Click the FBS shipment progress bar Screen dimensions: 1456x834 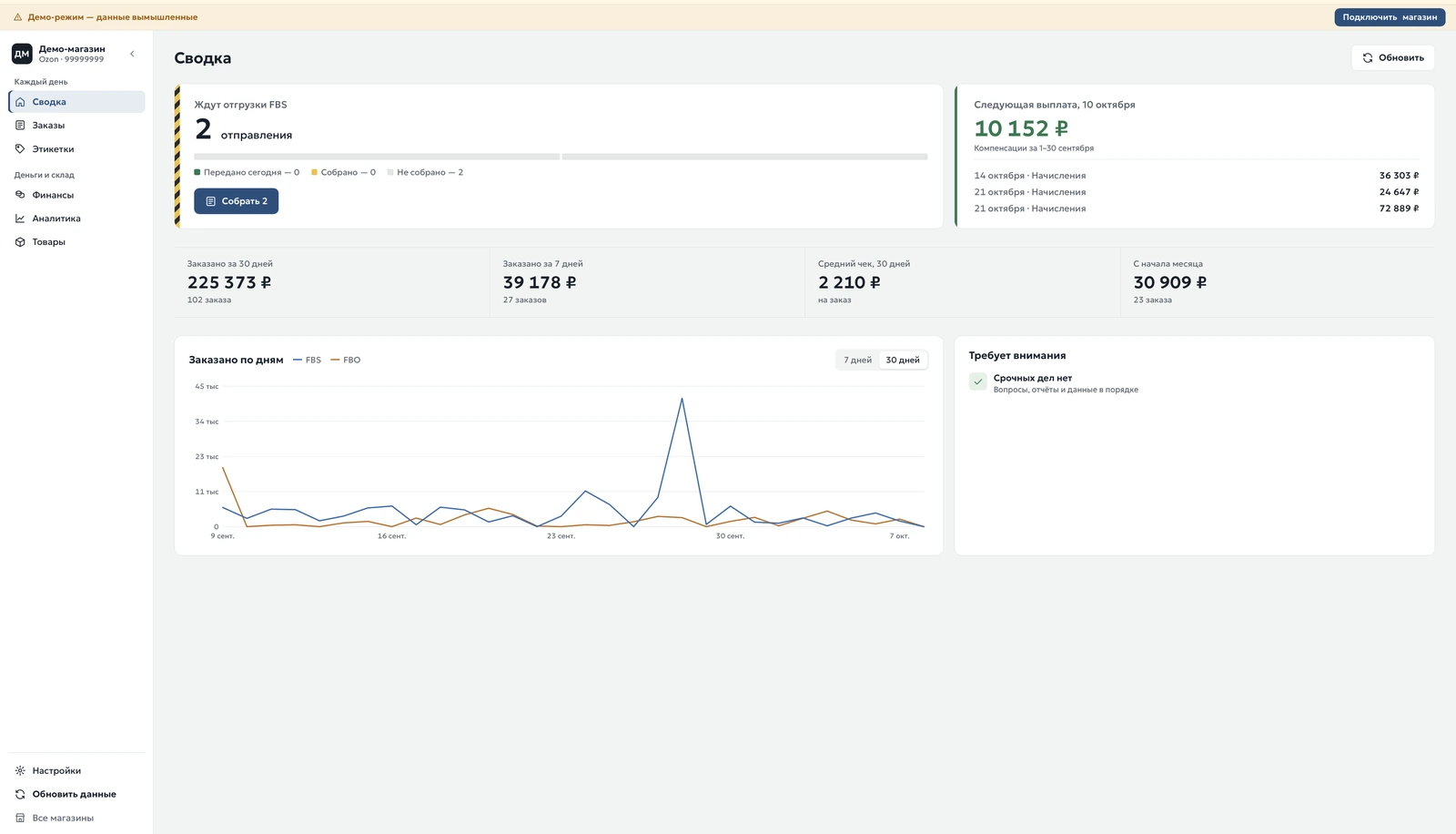[x=561, y=157]
